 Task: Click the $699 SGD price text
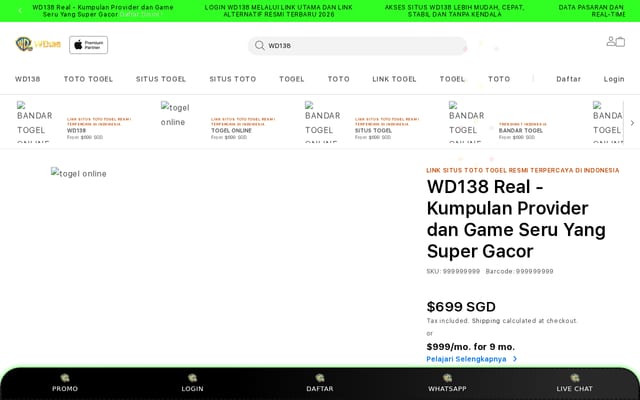point(461,307)
